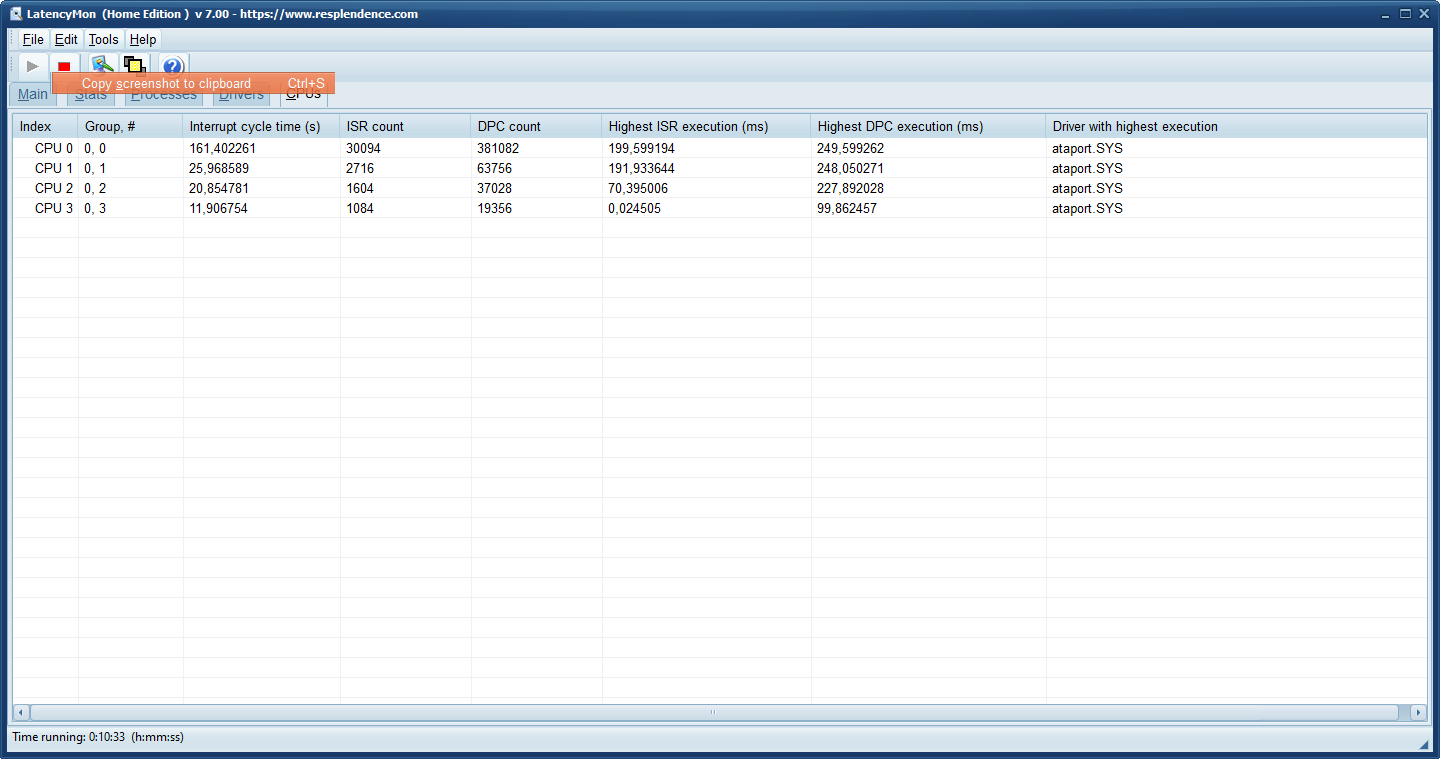Viewport: 1441px width, 760px height.
Task: Sort by Interrupt cycle time (s) header
Action: coord(262,126)
